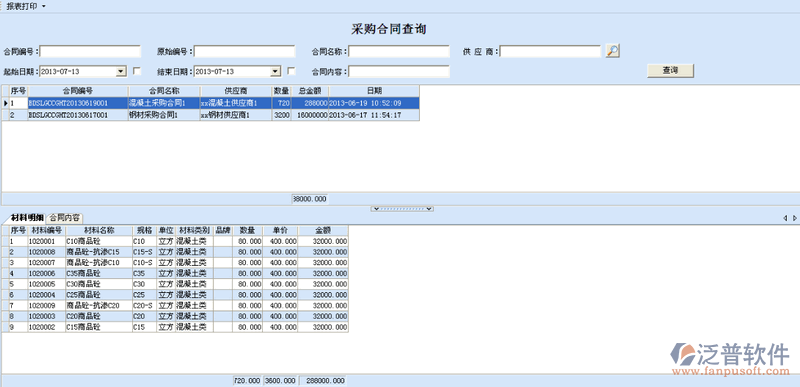This screenshot has width=800, height=387.
Task: Select the C35商品砼 material row
Action: point(175,273)
